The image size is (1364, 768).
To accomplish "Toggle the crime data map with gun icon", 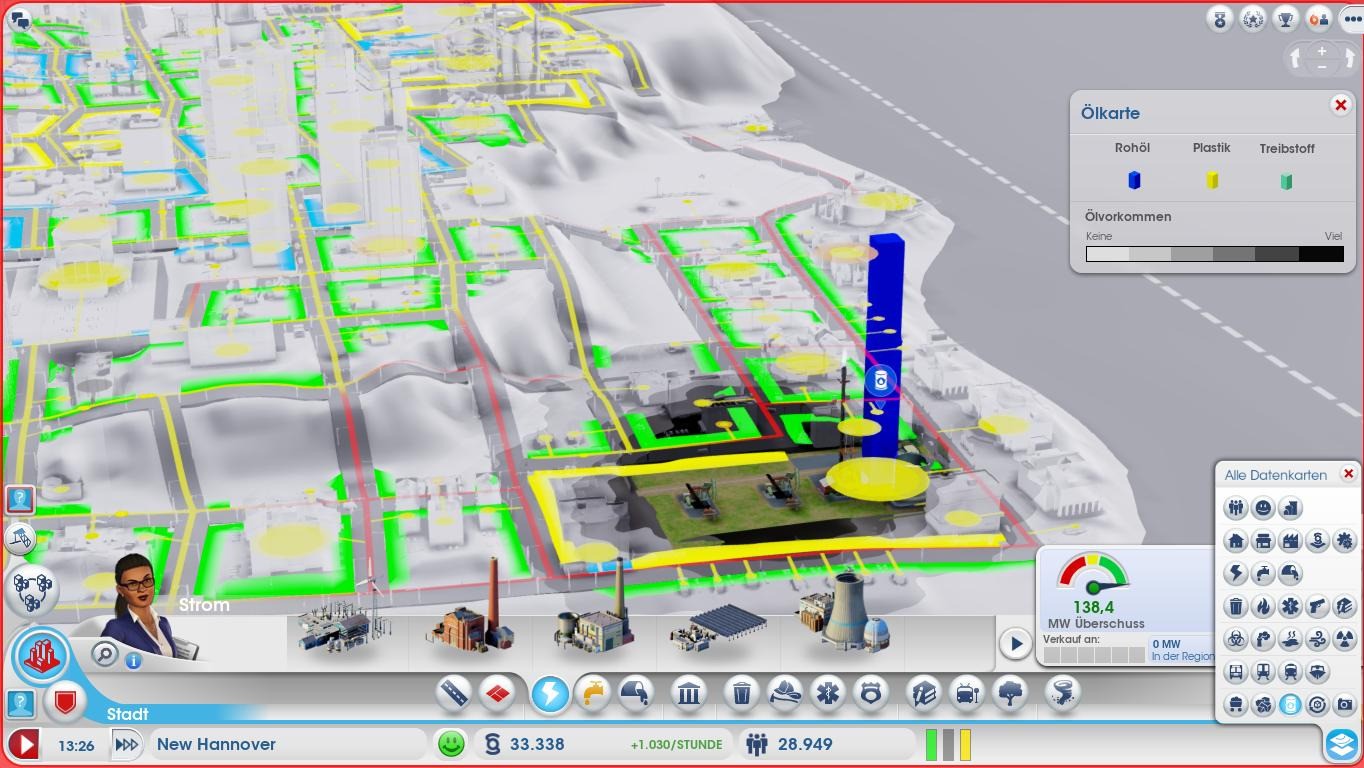I will [1318, 606].
